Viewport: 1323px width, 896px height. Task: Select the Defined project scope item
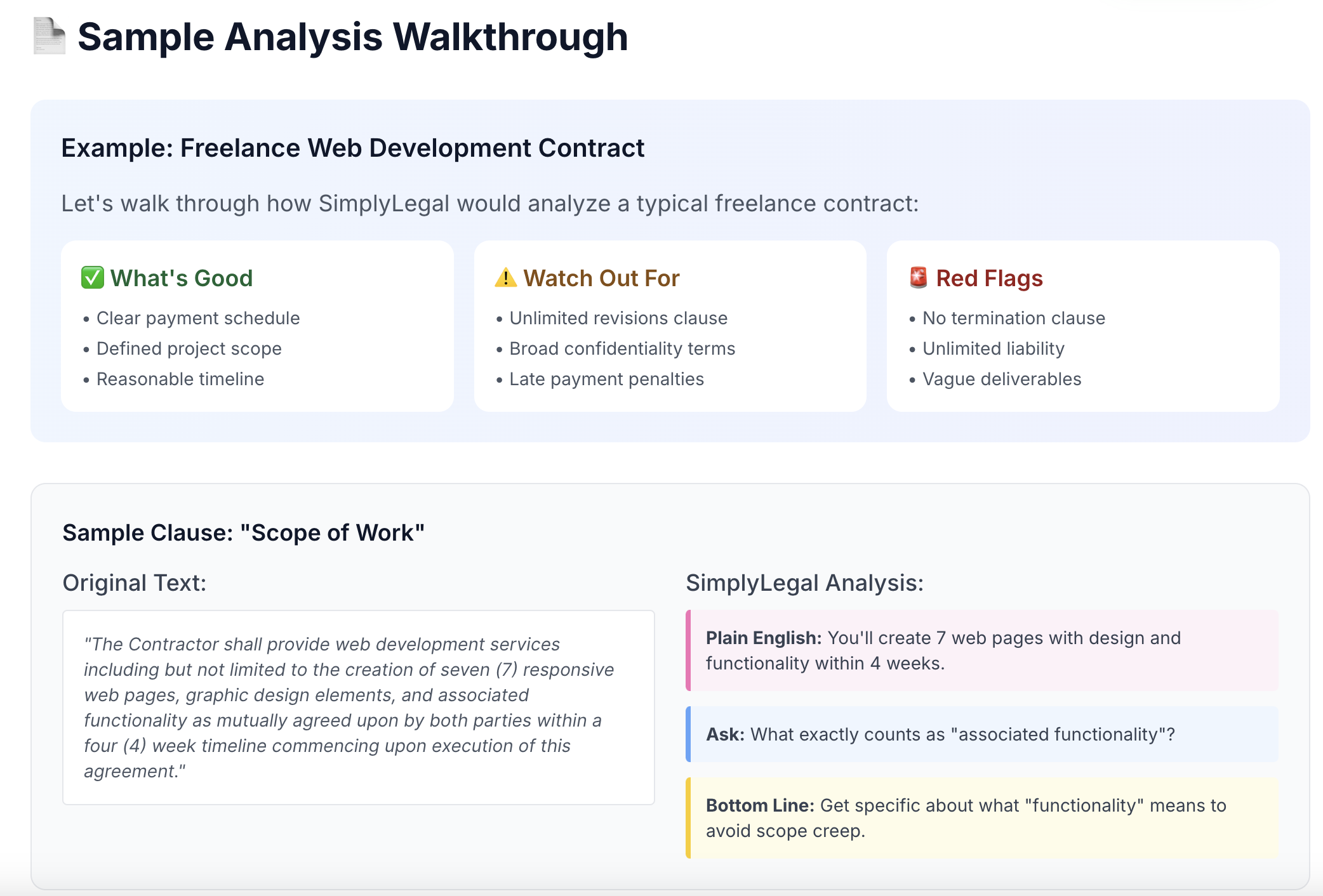[x=189, y=348]
